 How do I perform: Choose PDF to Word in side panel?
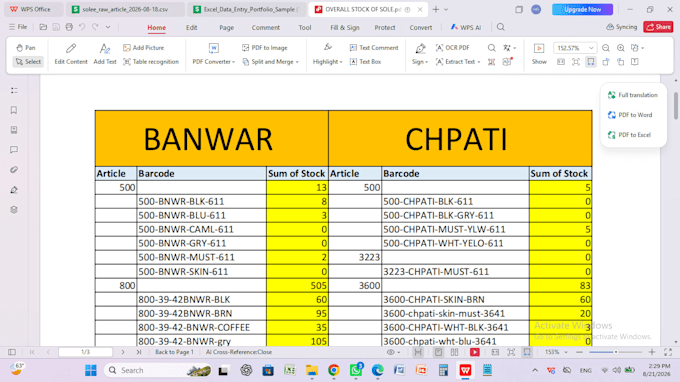pyautogui.click(x=631, y=115)
